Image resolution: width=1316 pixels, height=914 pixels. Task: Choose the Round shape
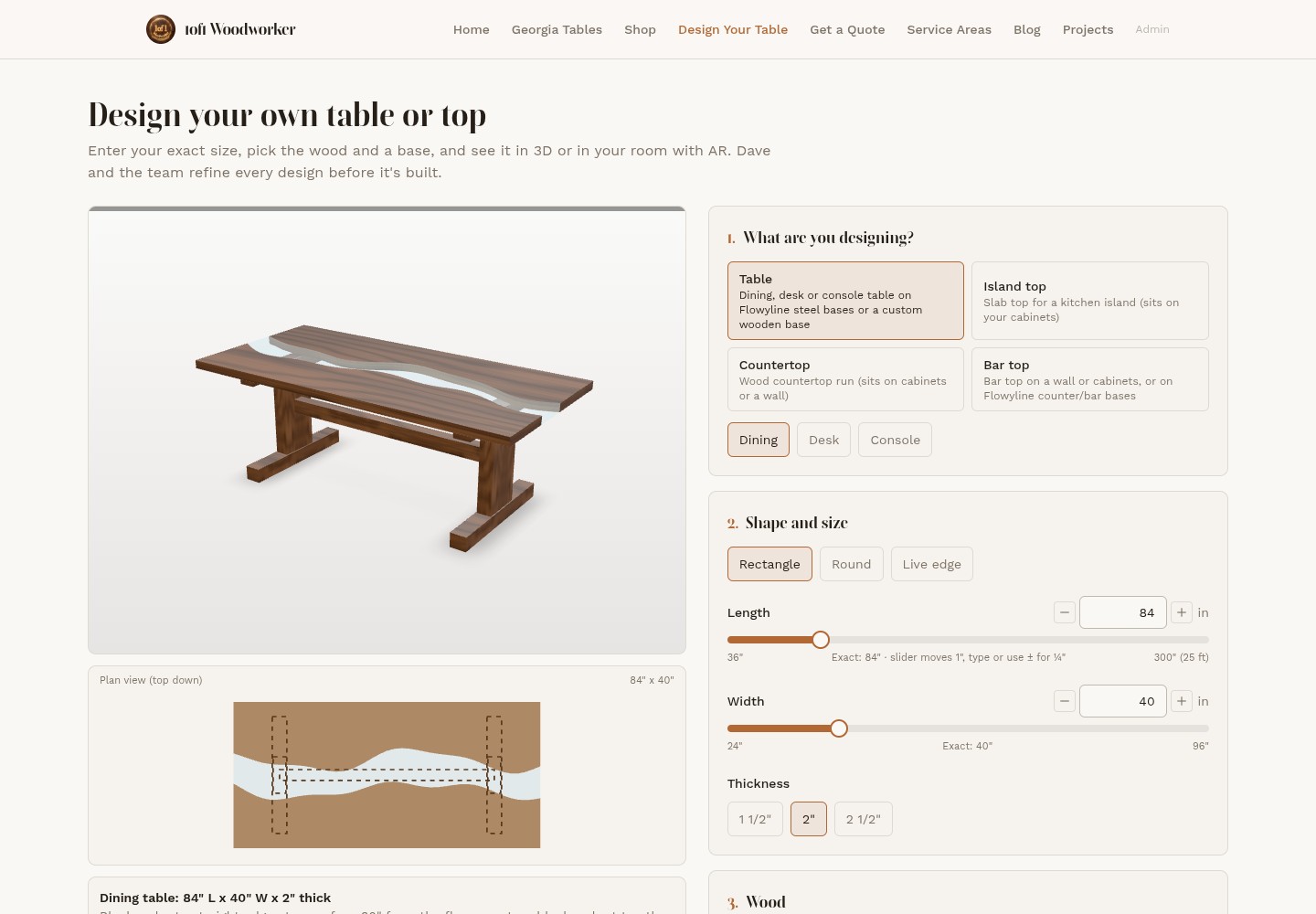(x=851, y=564)
